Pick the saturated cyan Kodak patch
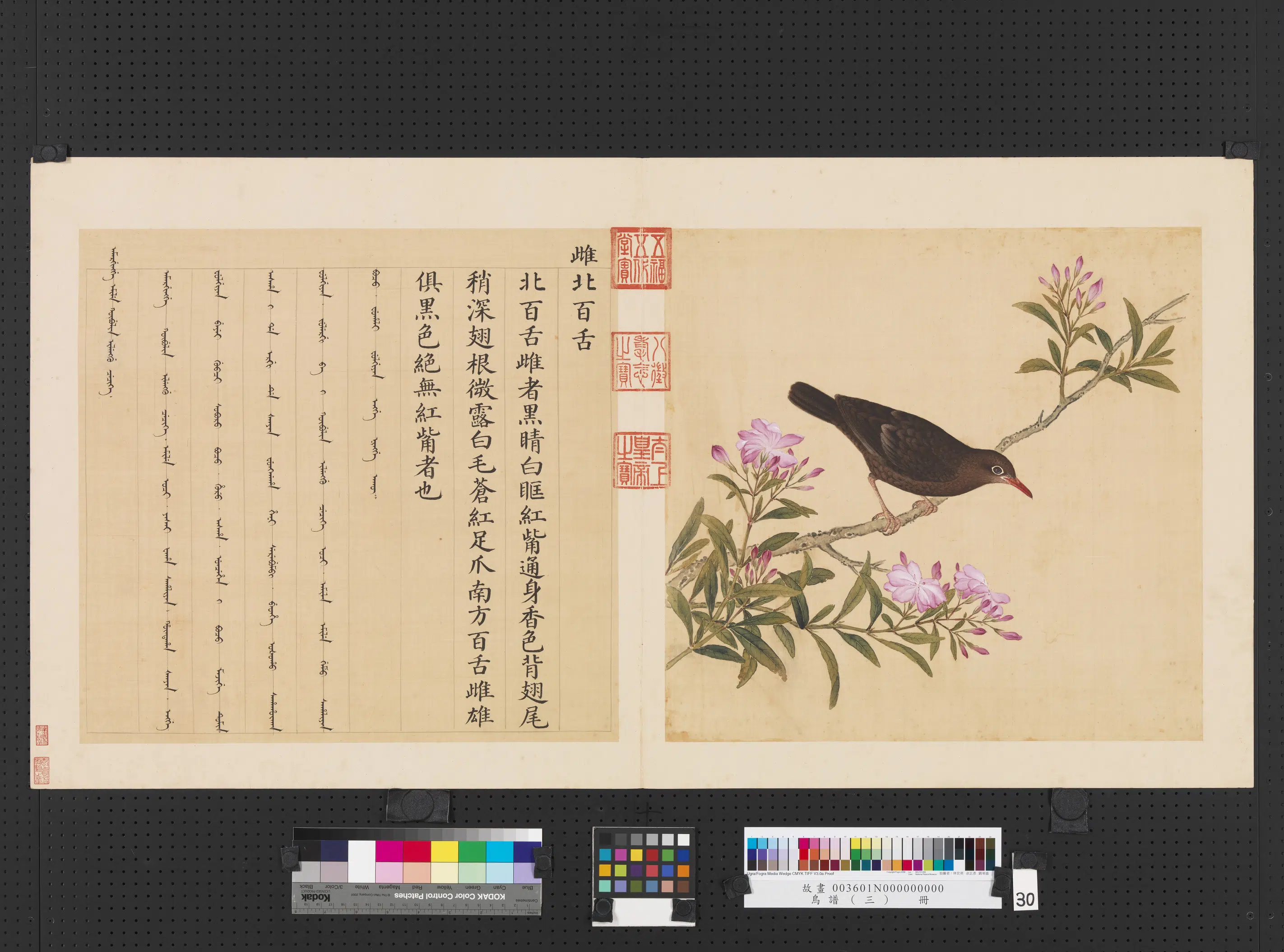Viewport: 1284px width, 952px height. coord(499,851)
